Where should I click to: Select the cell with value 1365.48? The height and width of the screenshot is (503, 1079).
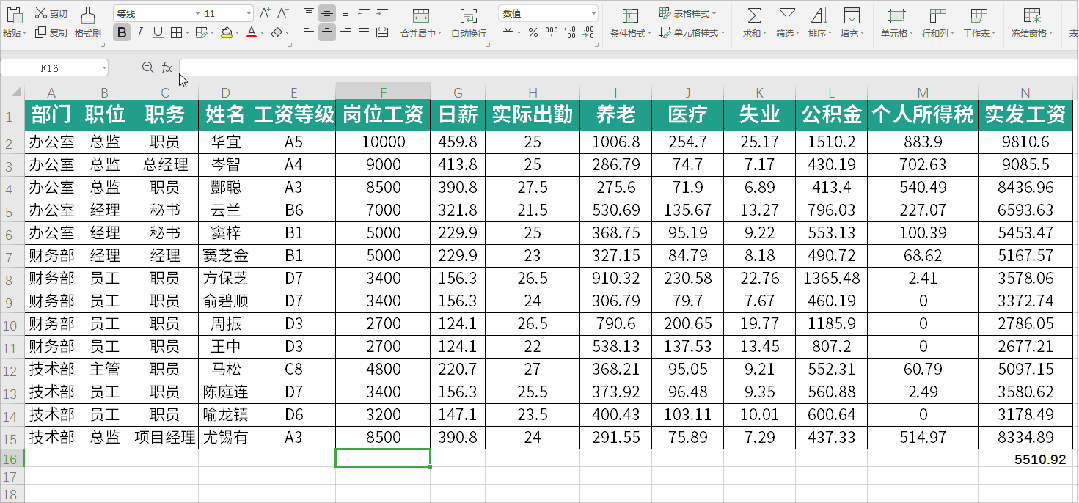831,278
